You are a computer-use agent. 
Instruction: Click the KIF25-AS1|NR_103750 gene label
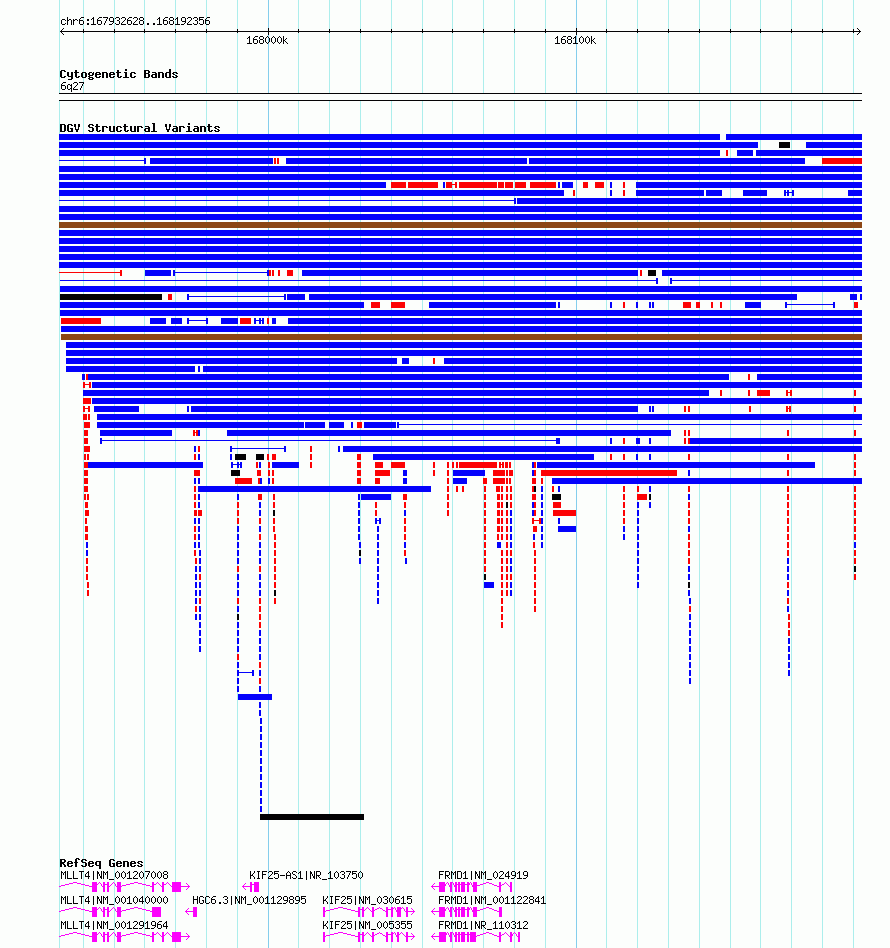tap(307, 875)
